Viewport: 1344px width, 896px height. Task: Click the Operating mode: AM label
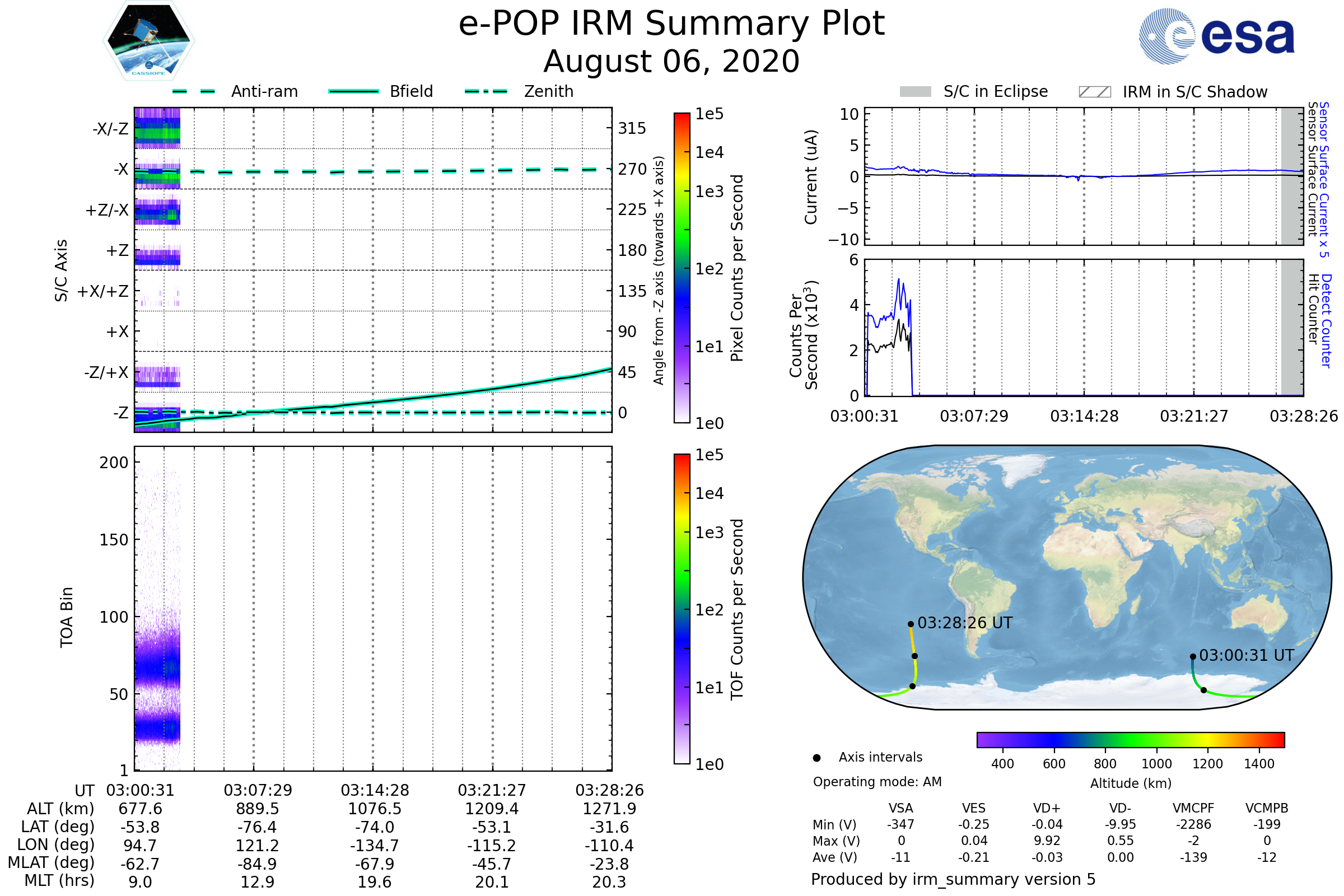coord(877,782)
